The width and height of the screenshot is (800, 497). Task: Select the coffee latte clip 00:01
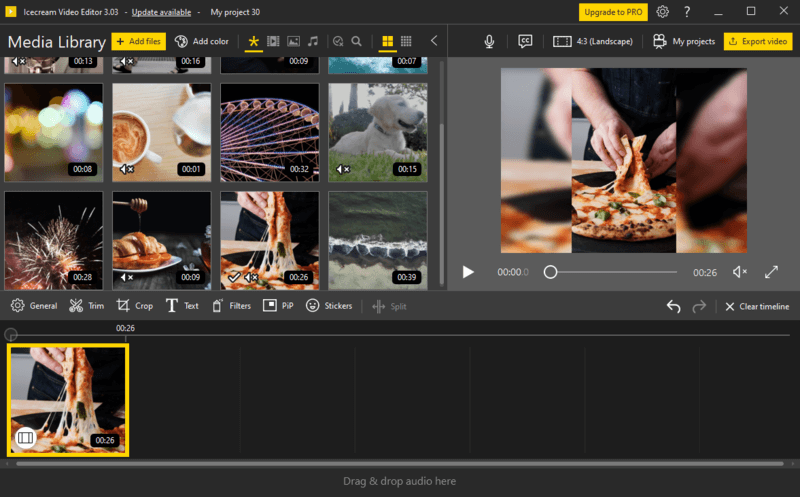pyautogui.click(x=161, y=133)
